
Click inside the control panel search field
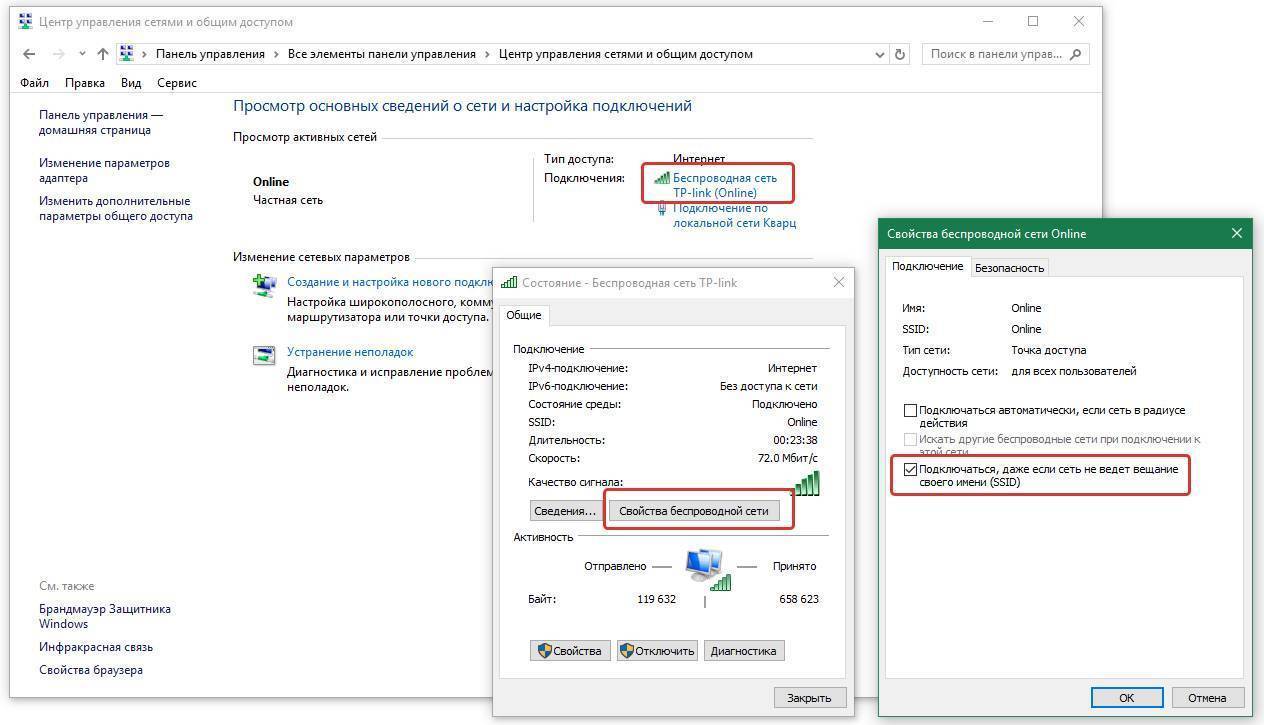pyautogui.click(x=995, y=54)
